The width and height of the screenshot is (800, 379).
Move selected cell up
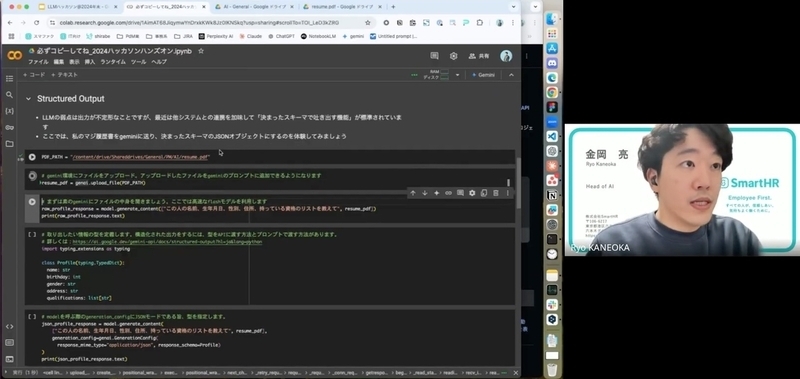(x=413, y=193)
